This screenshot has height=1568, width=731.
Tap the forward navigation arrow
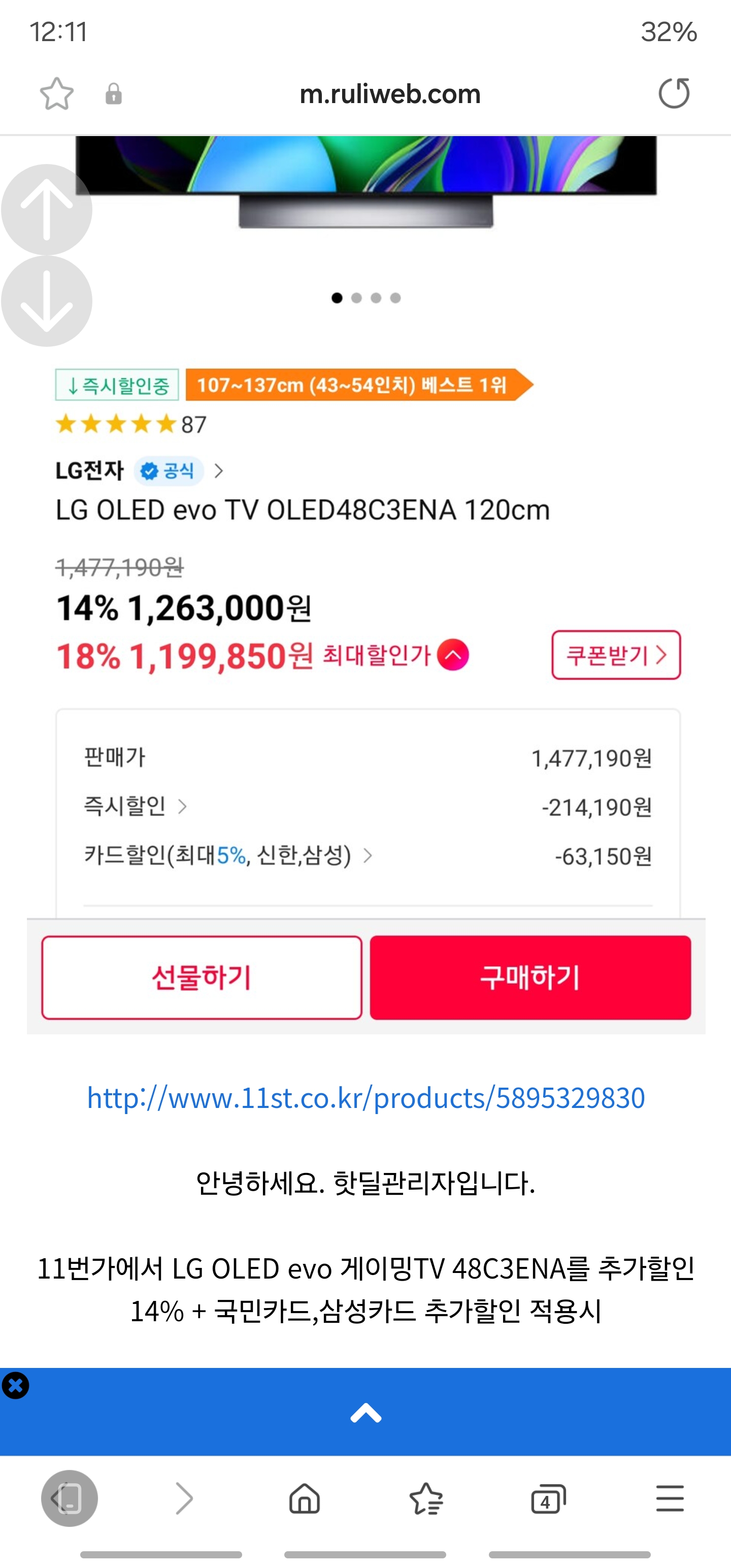click(x=184, y=1498)
